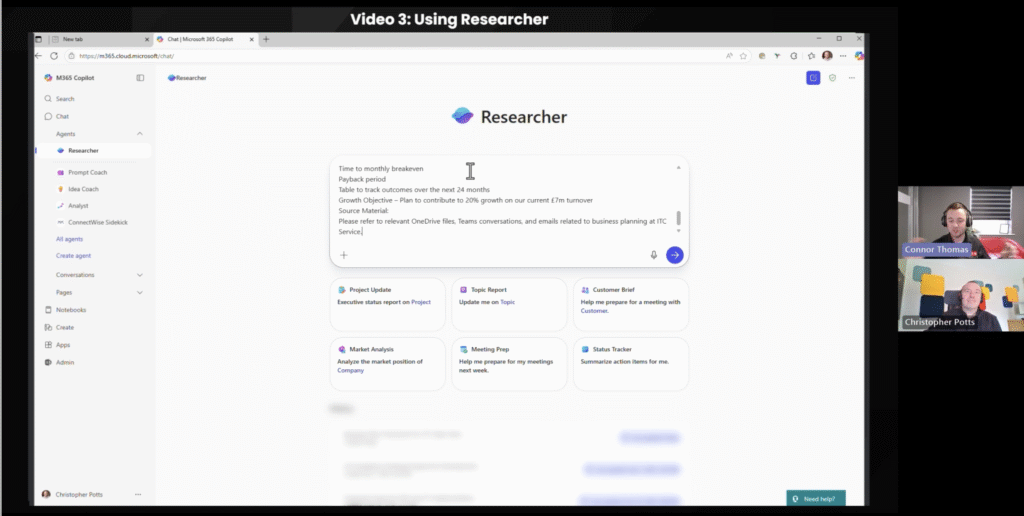
Task: Open options menu next to Christopher Potts profile
Action: click(x=138, y=494)
